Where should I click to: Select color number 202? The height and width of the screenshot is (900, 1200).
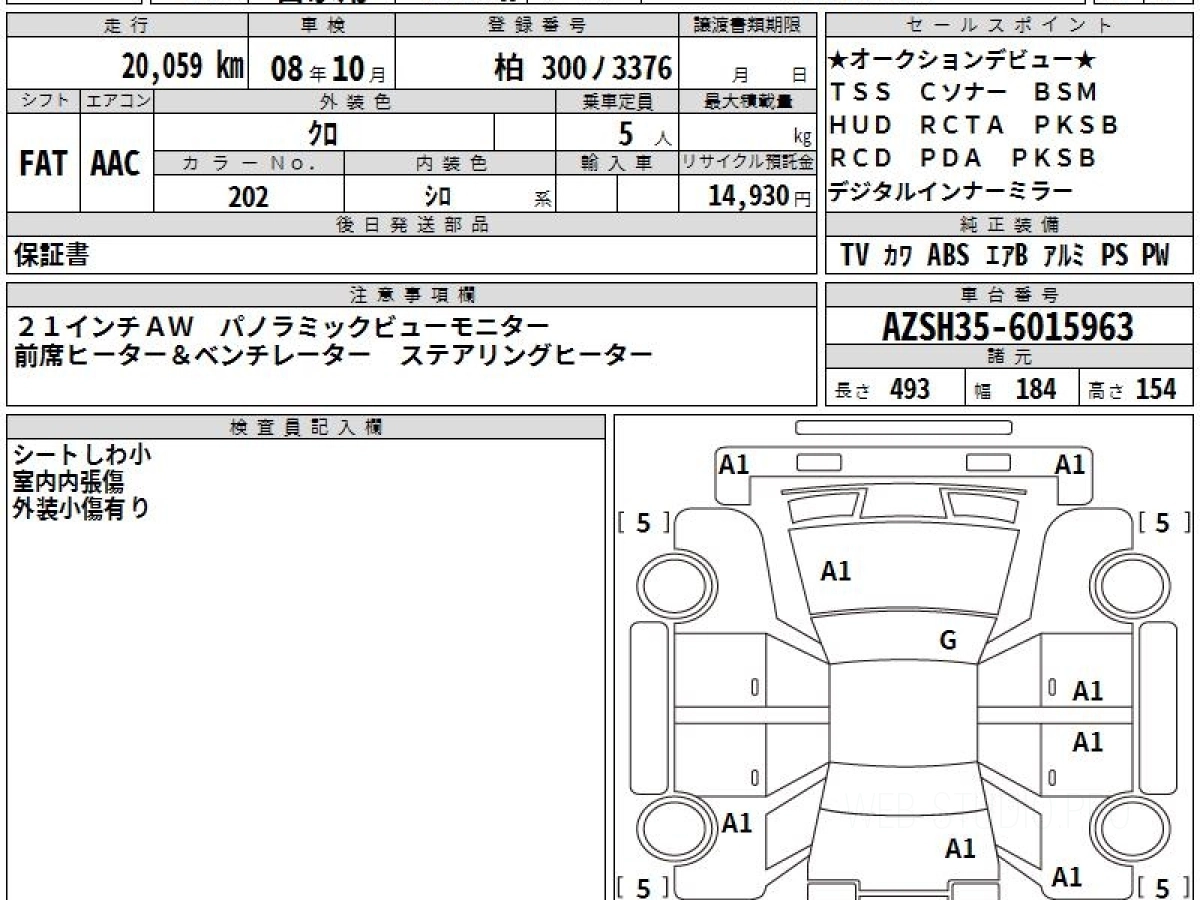248,196
